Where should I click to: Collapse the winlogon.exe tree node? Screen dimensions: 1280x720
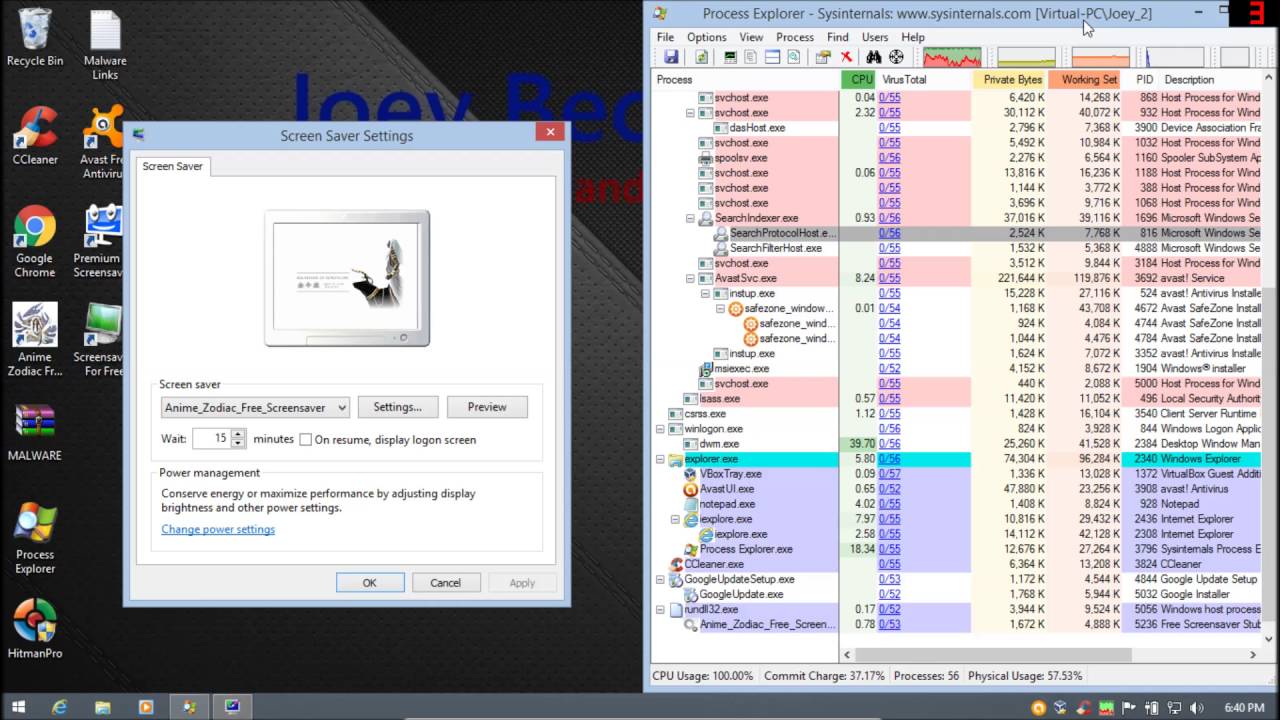click(x=660, y=429)
